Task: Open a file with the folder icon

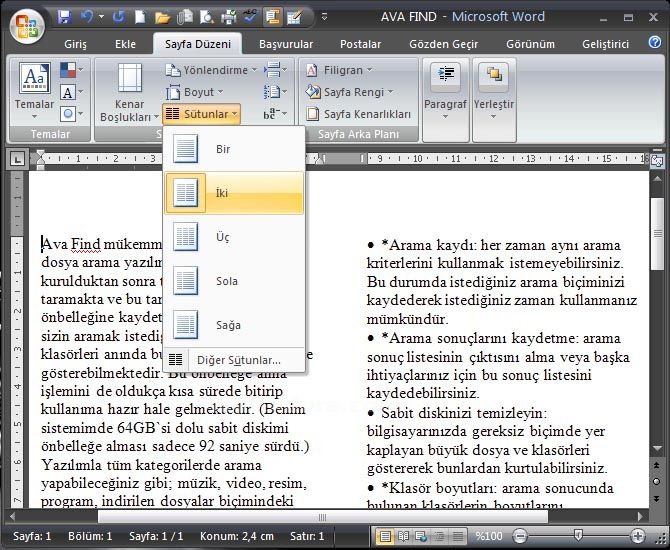Action: point(162,18)
